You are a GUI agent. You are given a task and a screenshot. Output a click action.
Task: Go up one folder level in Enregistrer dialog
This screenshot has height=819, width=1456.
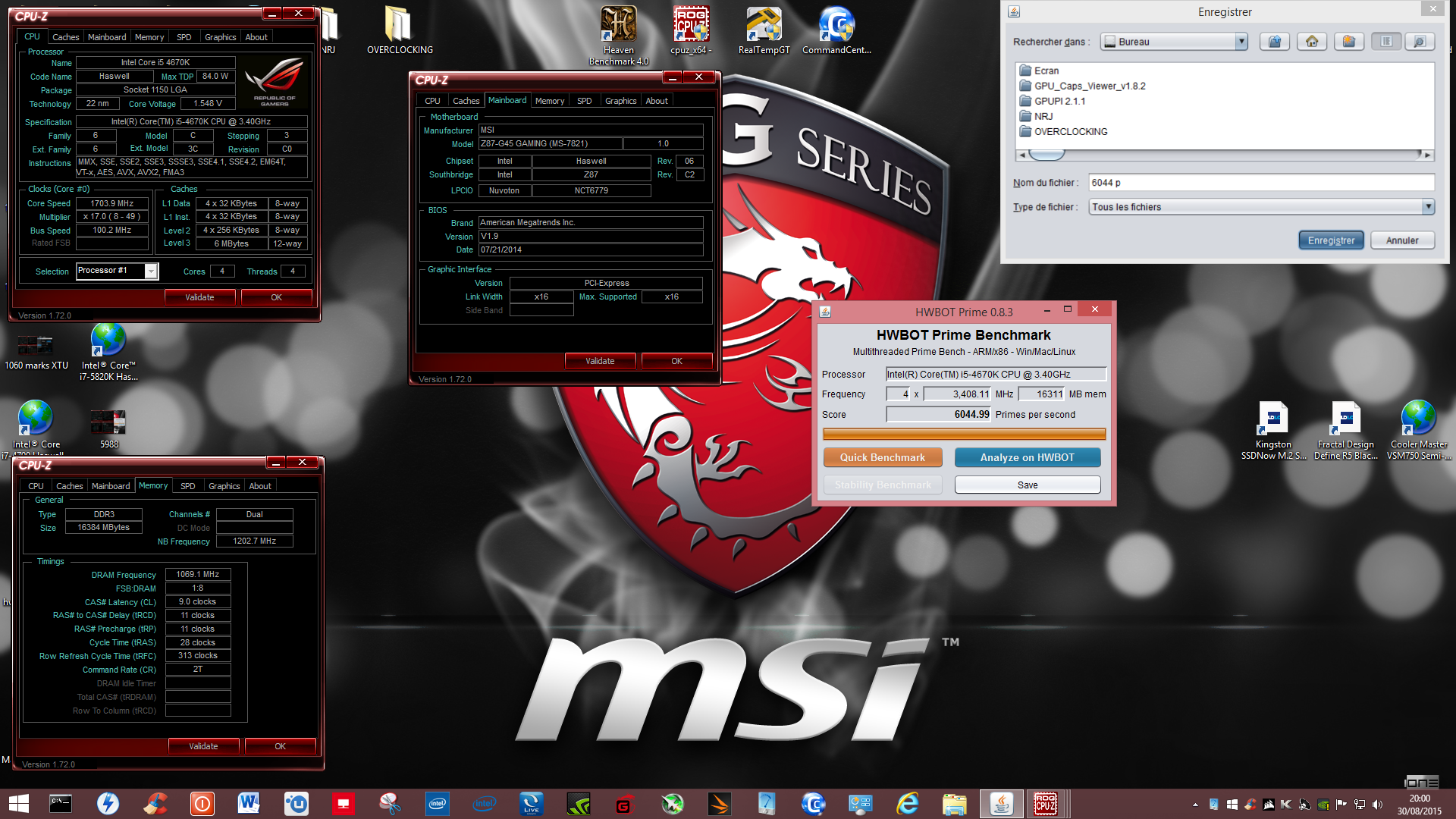[x=1275, y=42]
